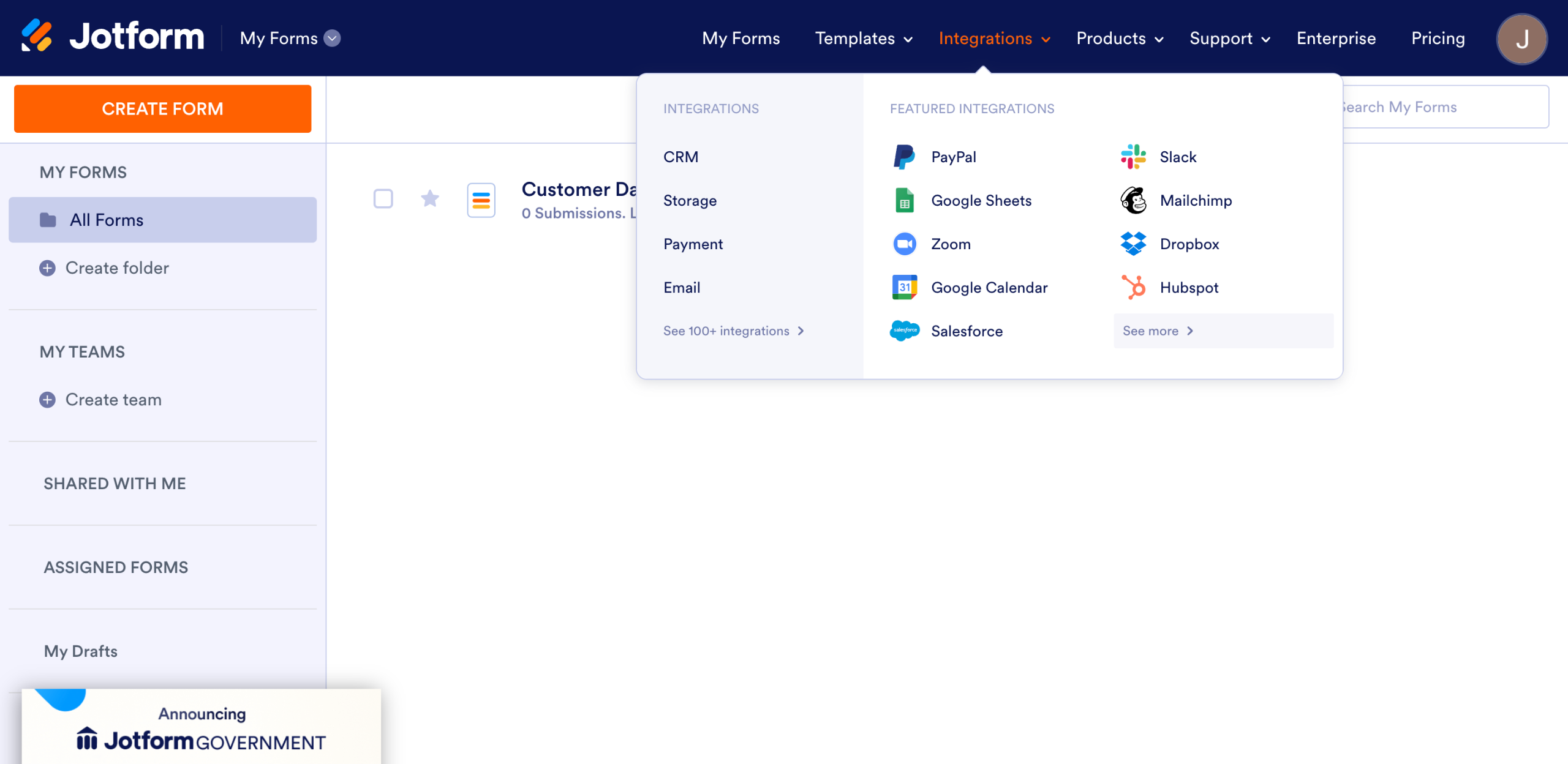Open the Dropbox integration icon
Viewport: 1568px width, 764px height.
coord(1133,244)
